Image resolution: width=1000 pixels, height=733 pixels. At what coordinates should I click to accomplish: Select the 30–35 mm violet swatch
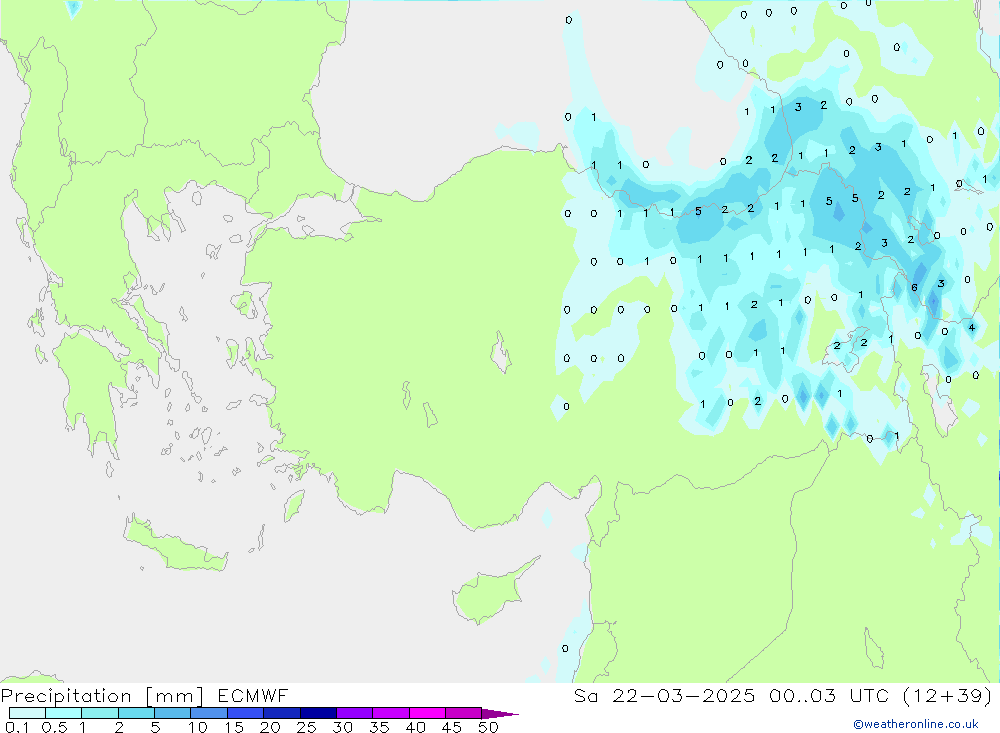[355, 713]
